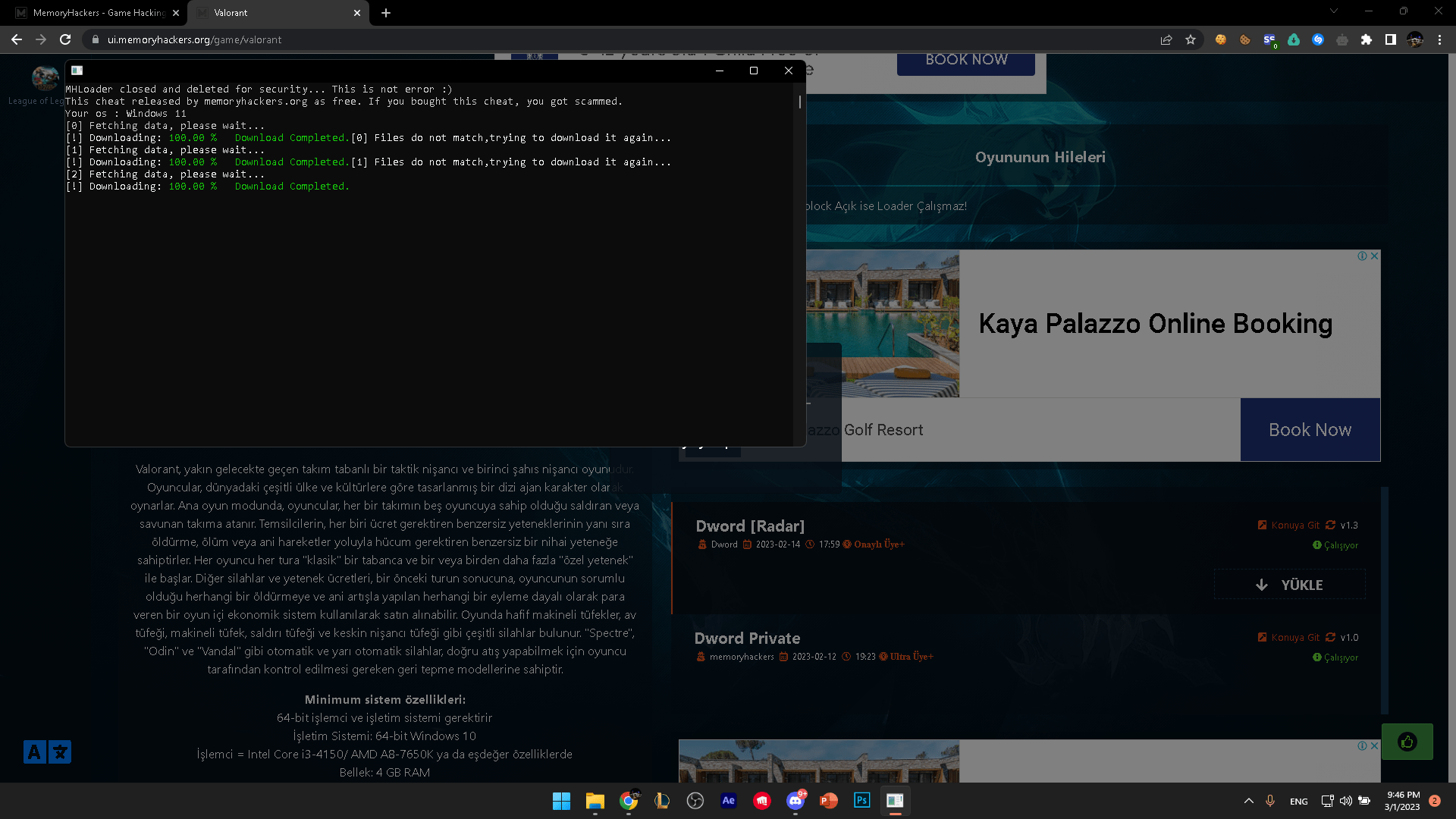
Task: Close the bottom ad with X
Action: pos(1374,746)
